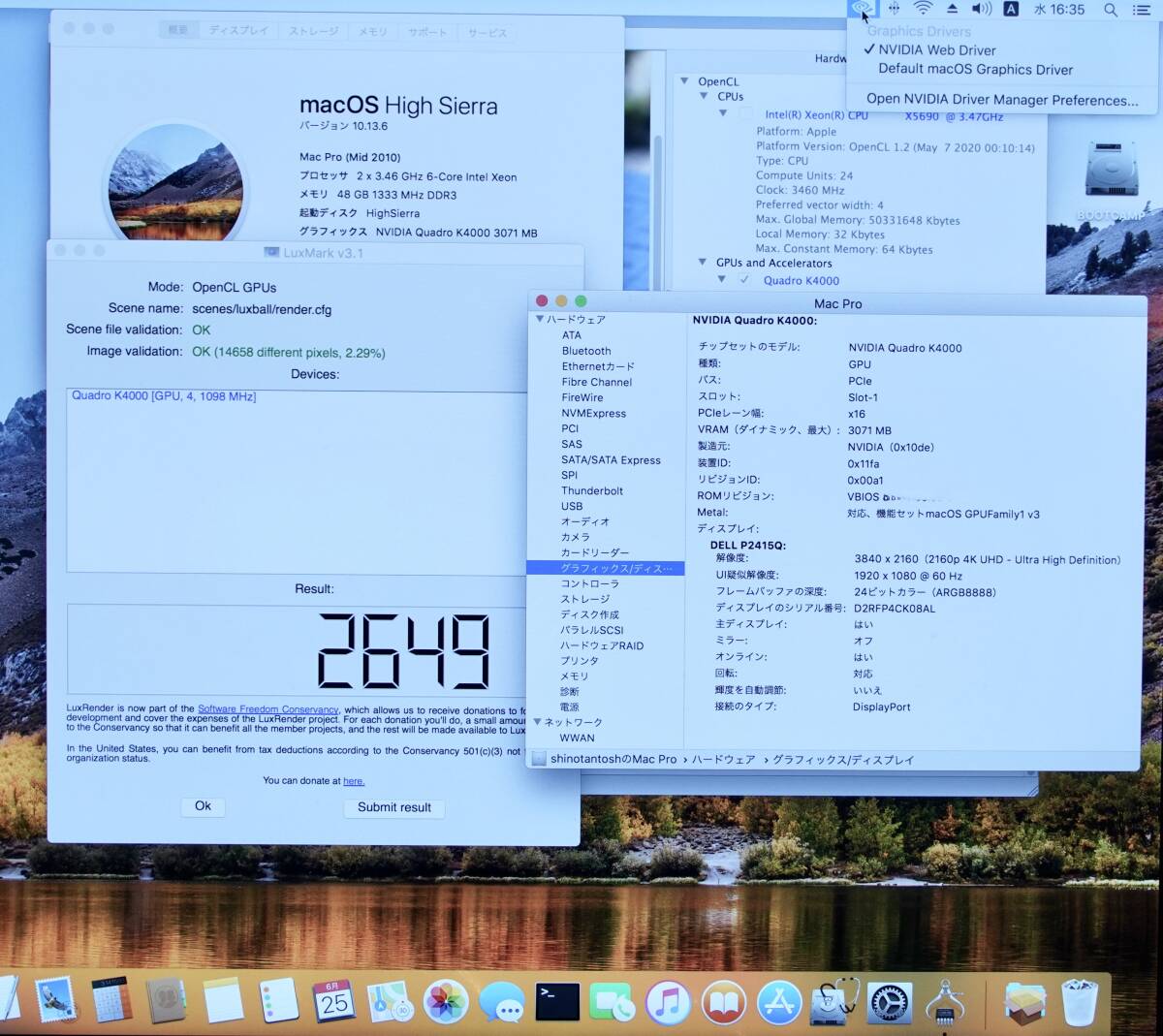Toggle the Intel Xeon CPU device checkbox
The image size is (1163, 1036).
pos(745,114)
